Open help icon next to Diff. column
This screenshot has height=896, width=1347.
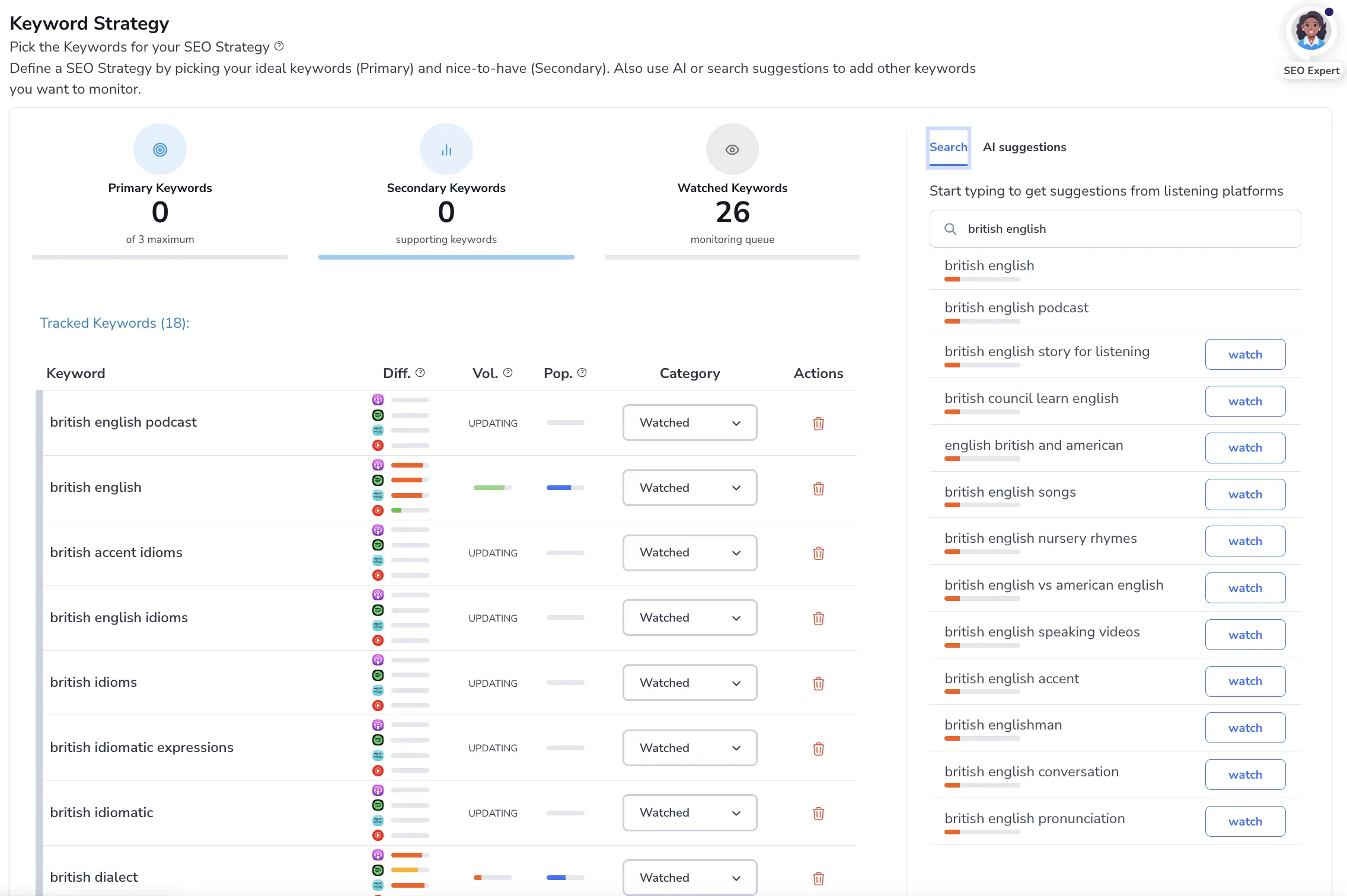[x=420, y=373]
